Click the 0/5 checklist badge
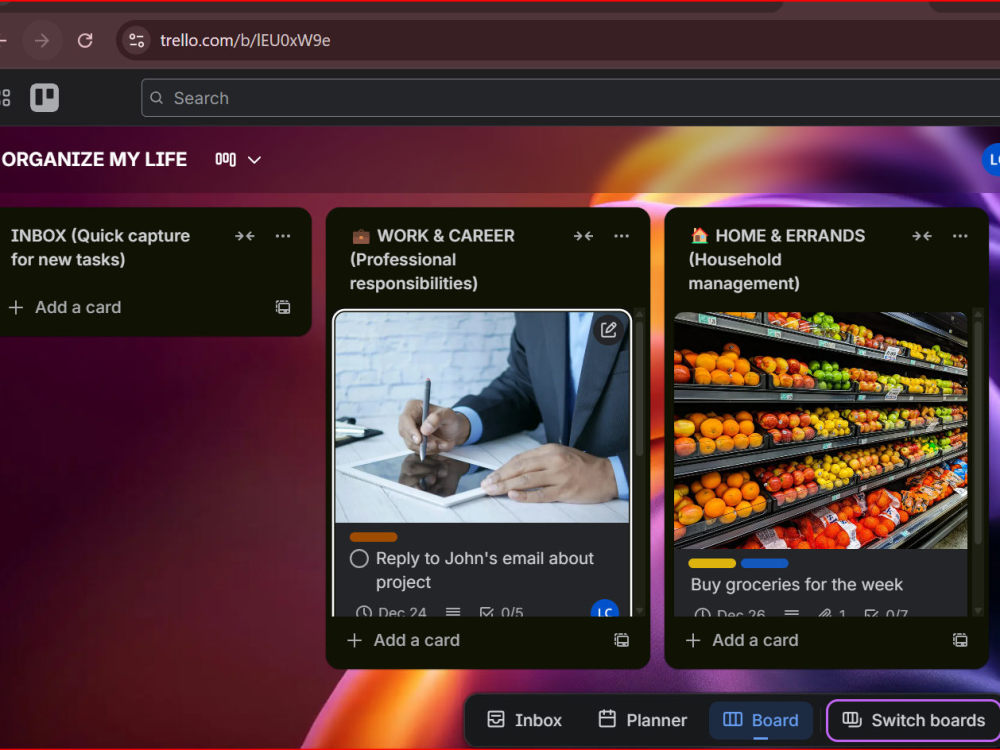The height and width of the screenshot is (750, 1000). [502, 612]
